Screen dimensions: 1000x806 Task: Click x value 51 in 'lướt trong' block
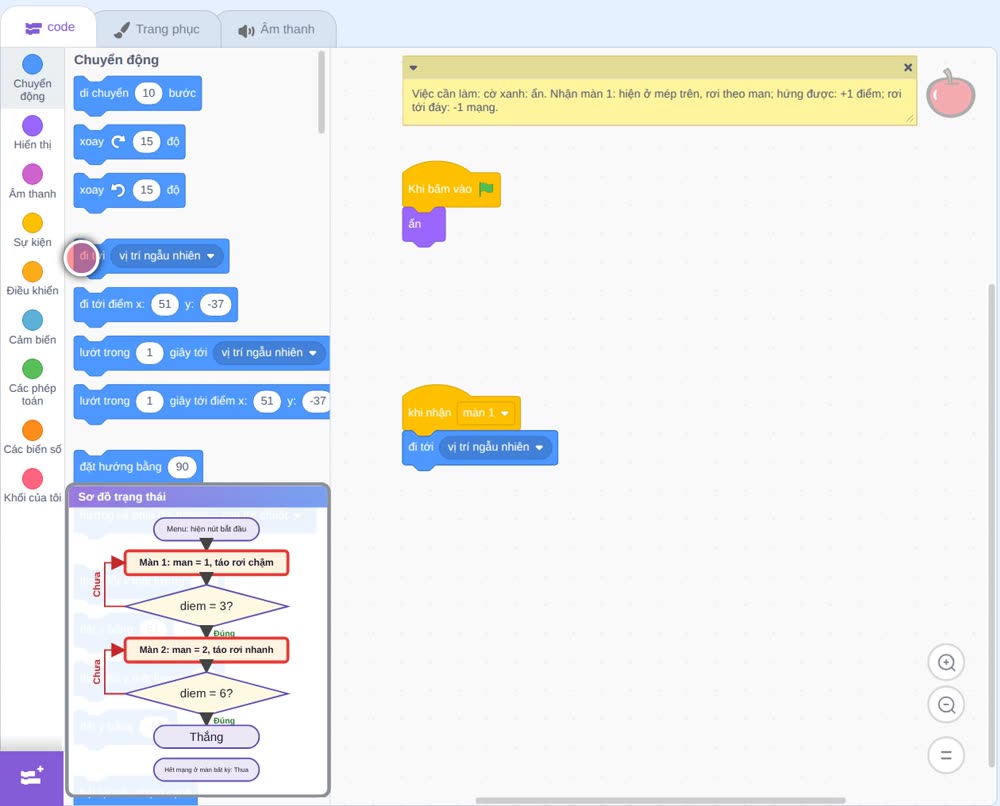pos(267,401)
